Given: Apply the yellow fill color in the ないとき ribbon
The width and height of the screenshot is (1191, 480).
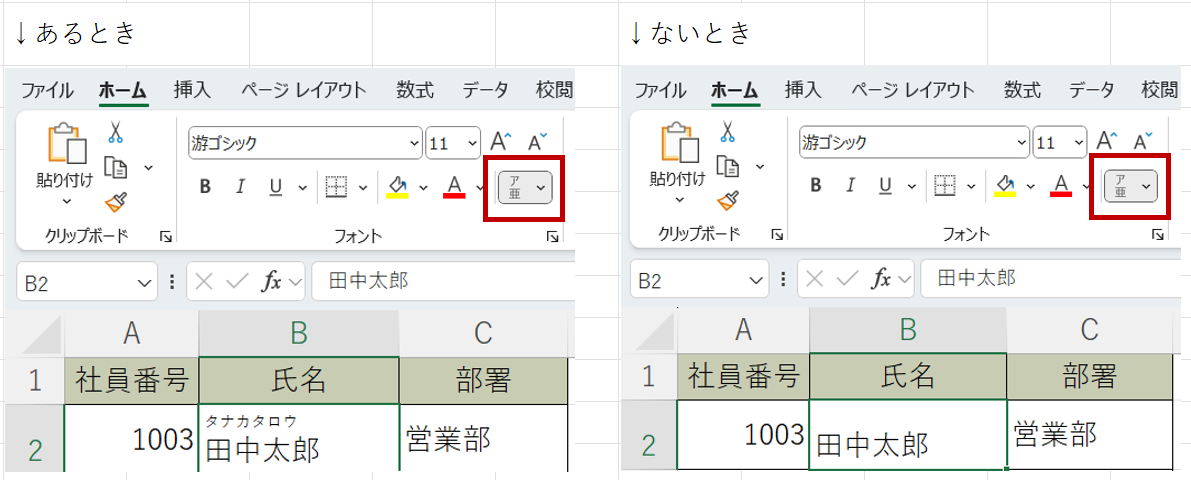Looking at the screenshot, I should coord(1006,186).
